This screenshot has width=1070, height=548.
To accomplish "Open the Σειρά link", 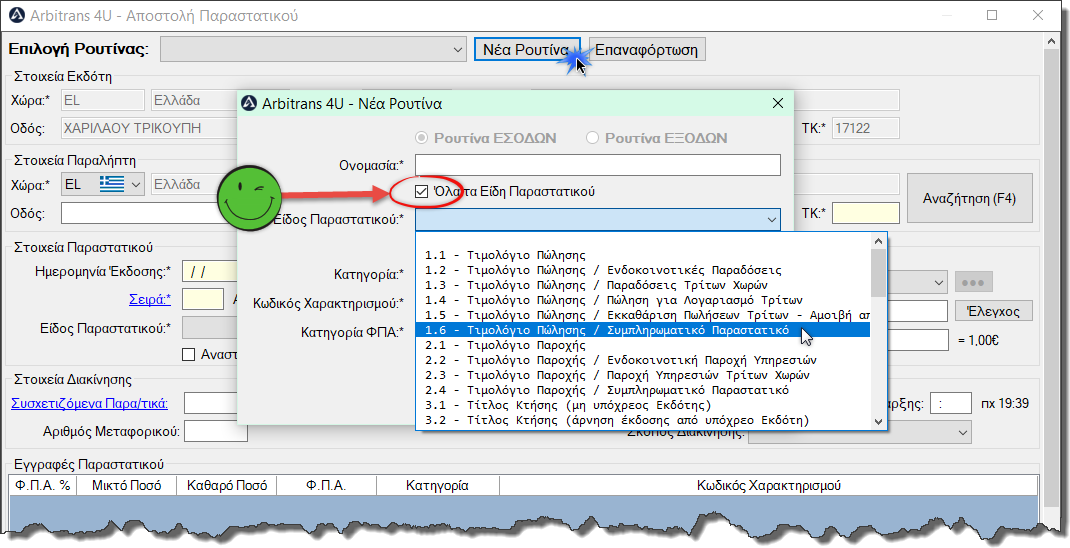I will click(x=150, y=299).
